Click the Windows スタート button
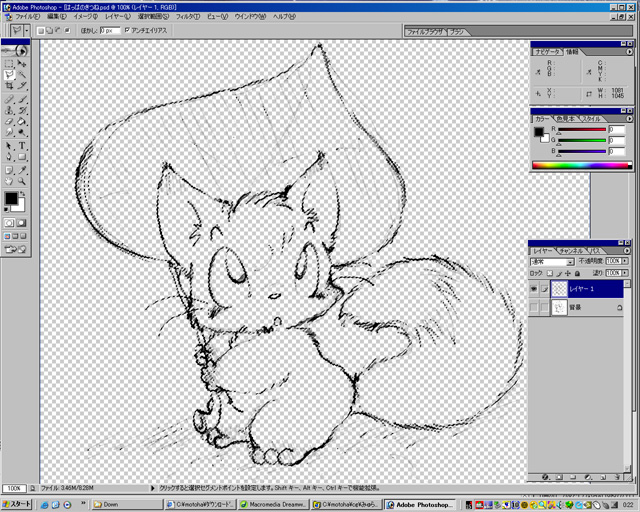Screen dimensions: 640x512 click(16, 504)
